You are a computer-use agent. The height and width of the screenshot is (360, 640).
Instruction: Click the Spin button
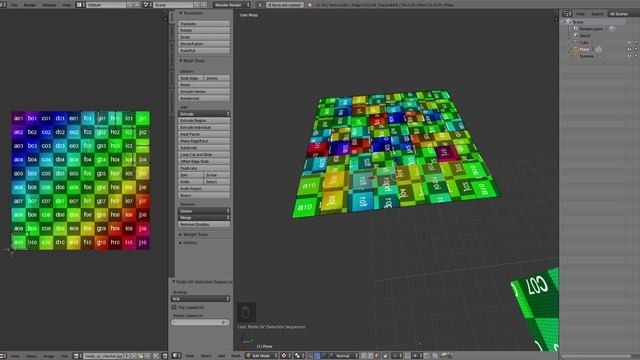[191, 175]
